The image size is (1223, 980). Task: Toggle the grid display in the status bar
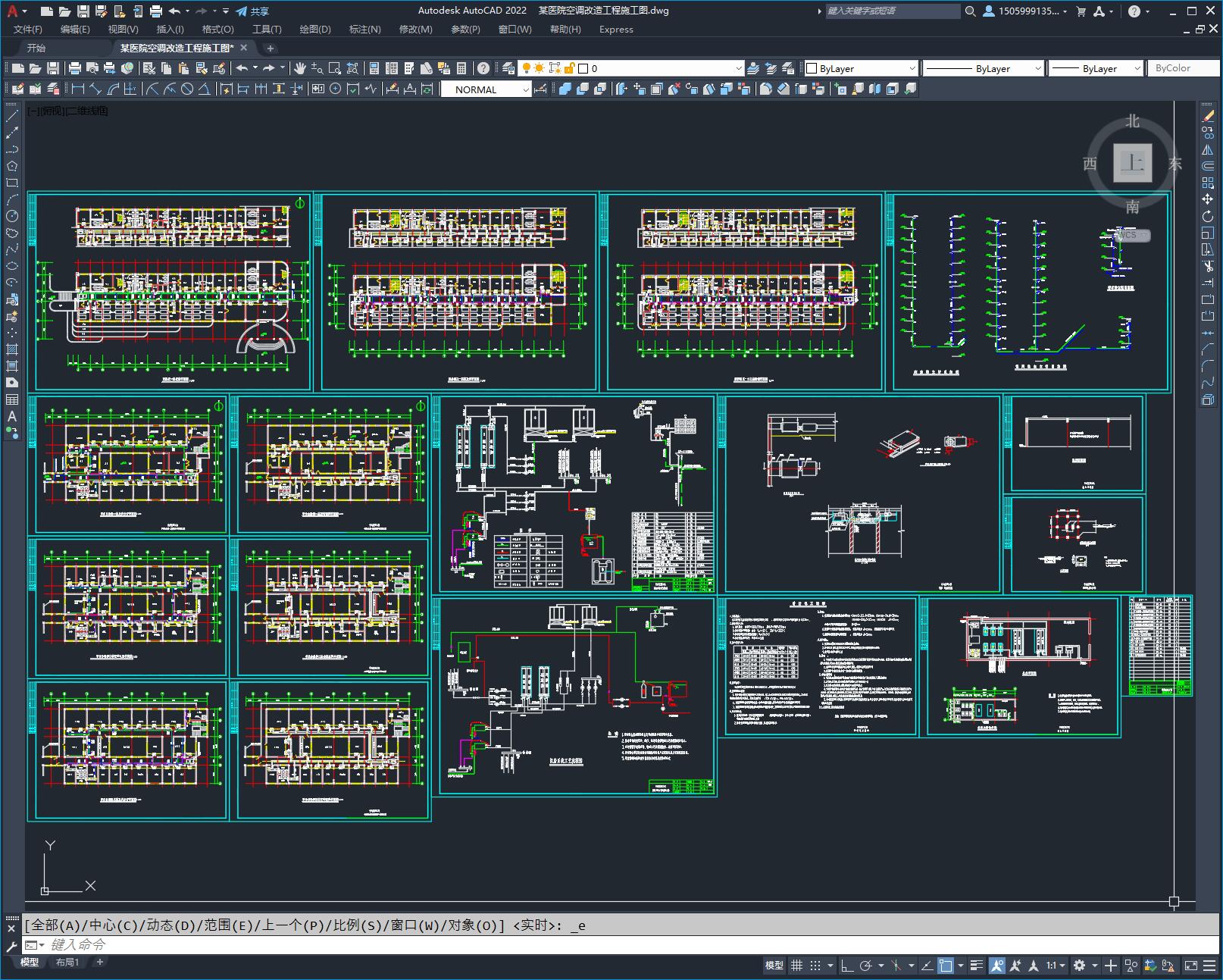click(x=796, y=966)
